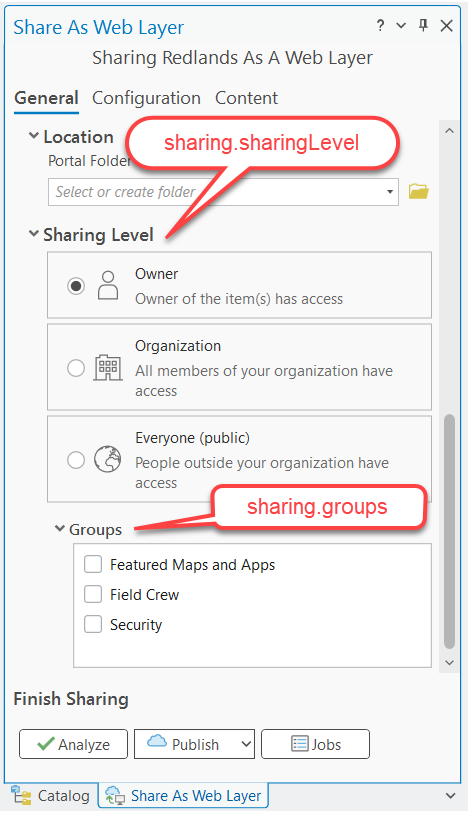Image resolution: width=470 pixels, height=817 pixels.
Task: Select the Organization sharing radio button
Action: coord(76,368)
